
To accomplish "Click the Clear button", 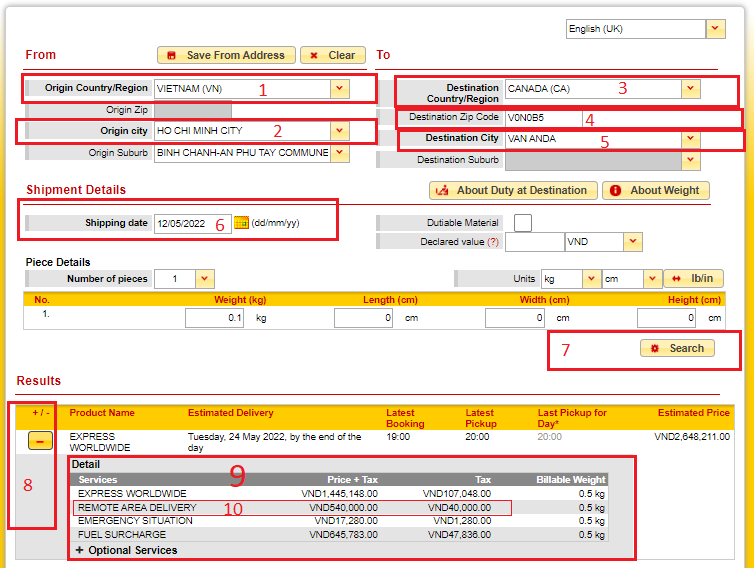I will (x=333, y=55).
